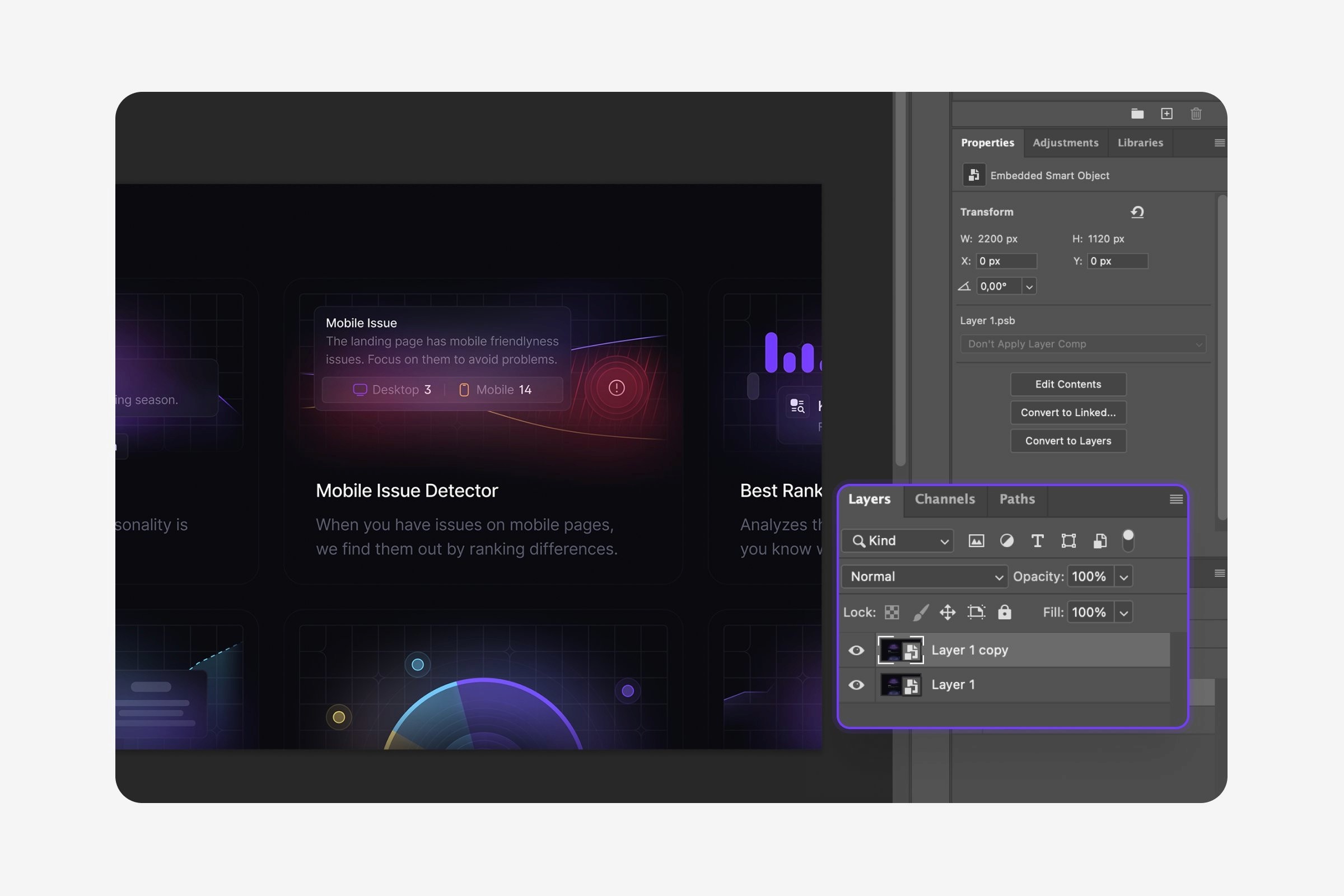Hide the Layer 1 layer
The height and width of the screenshot is (896, 1344).
coord(856,684)
